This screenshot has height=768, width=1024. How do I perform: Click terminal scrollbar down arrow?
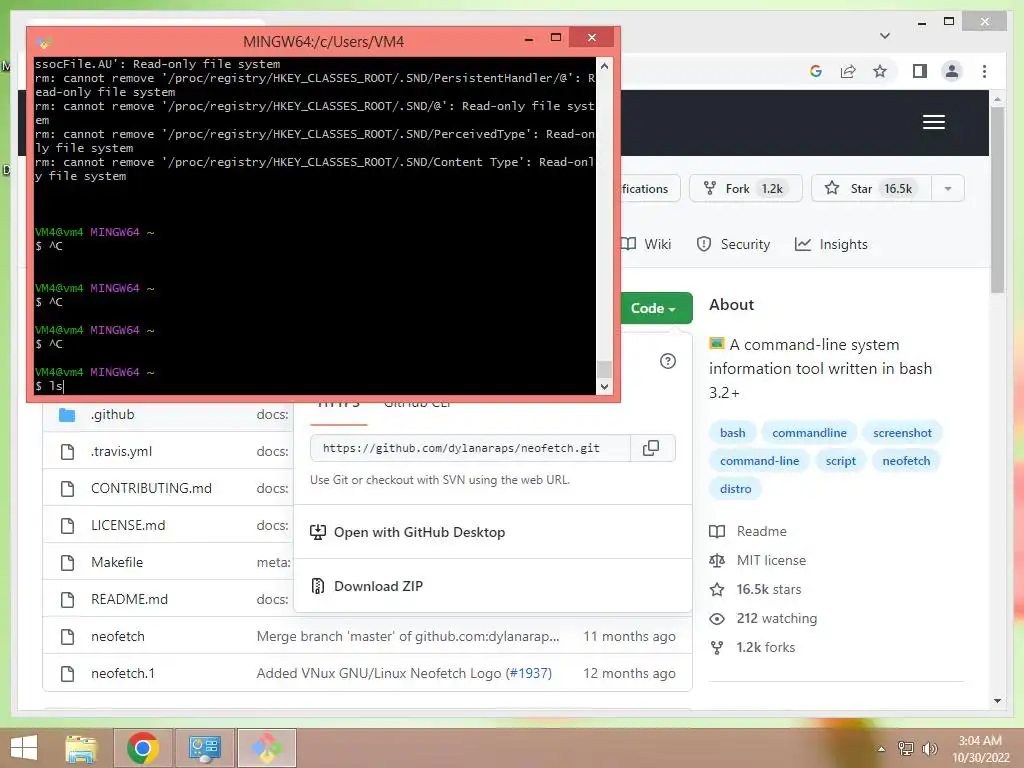(604, 387)
